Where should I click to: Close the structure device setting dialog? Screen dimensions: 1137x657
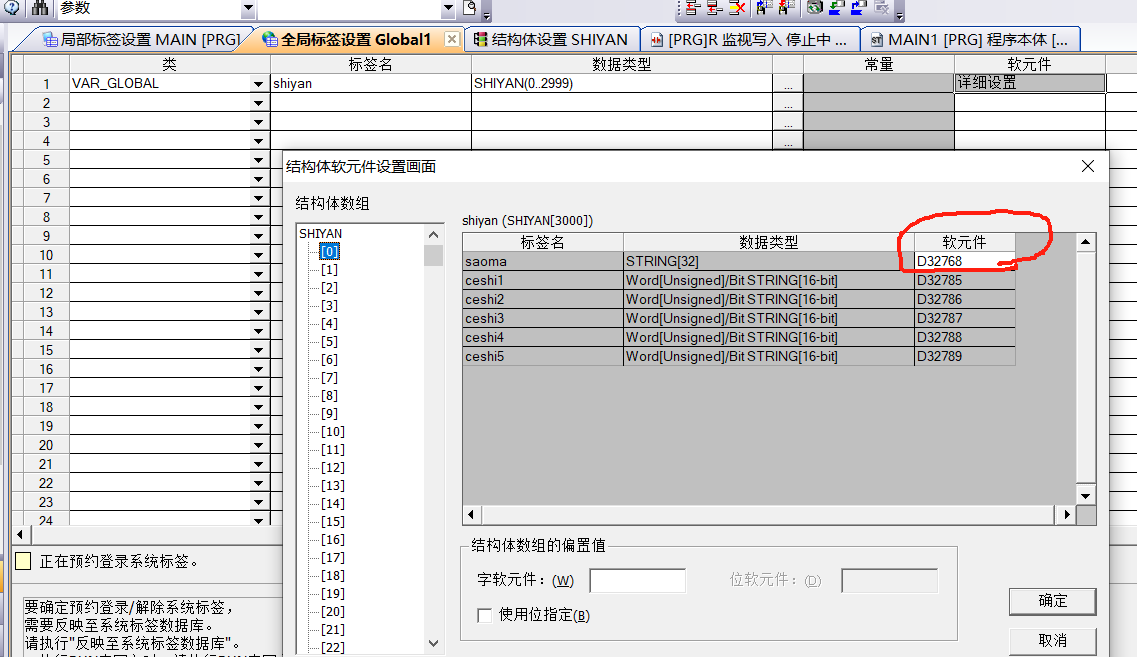click(1088, 166)
